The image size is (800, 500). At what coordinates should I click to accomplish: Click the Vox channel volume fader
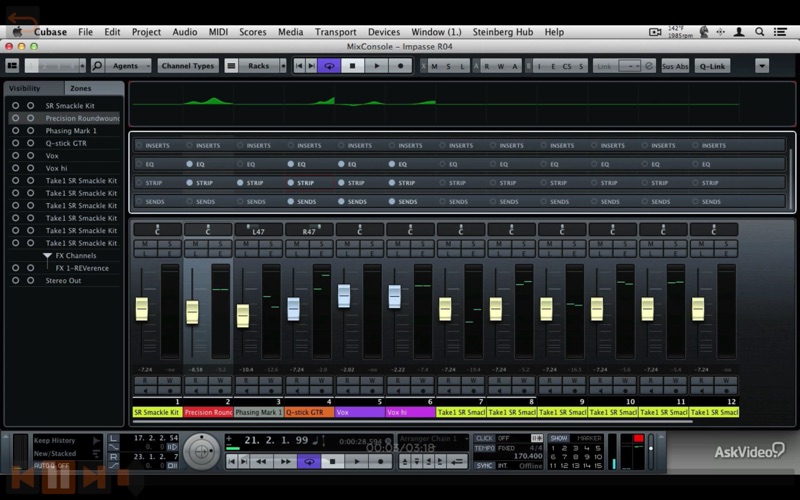pyautogui.click(x=344, y=296)
